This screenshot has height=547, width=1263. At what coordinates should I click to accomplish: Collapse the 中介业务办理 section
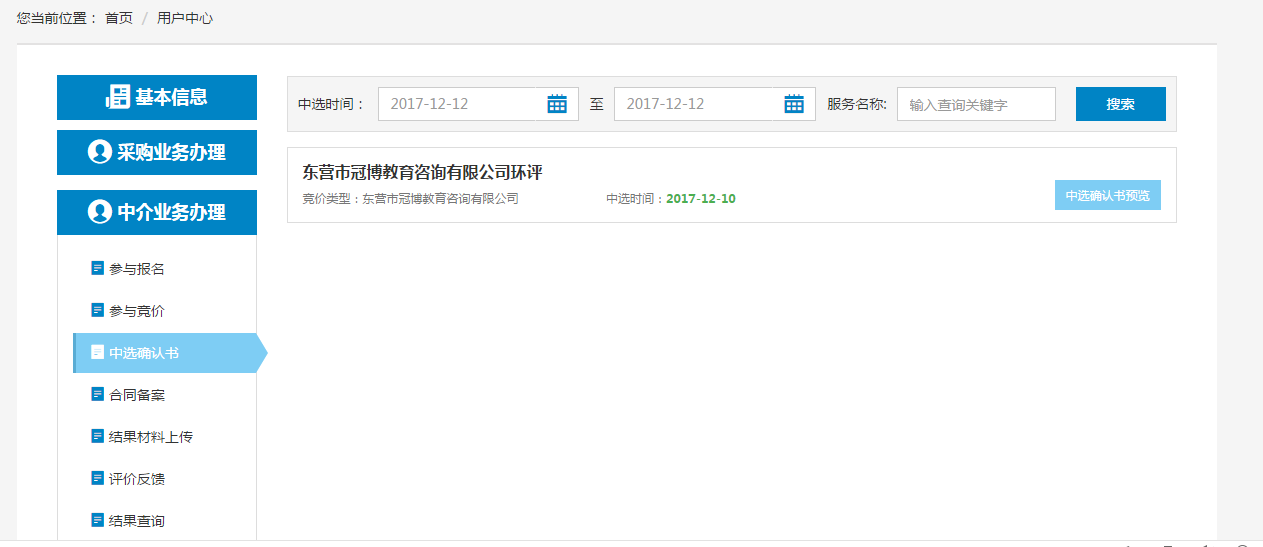tap(157, 212)
